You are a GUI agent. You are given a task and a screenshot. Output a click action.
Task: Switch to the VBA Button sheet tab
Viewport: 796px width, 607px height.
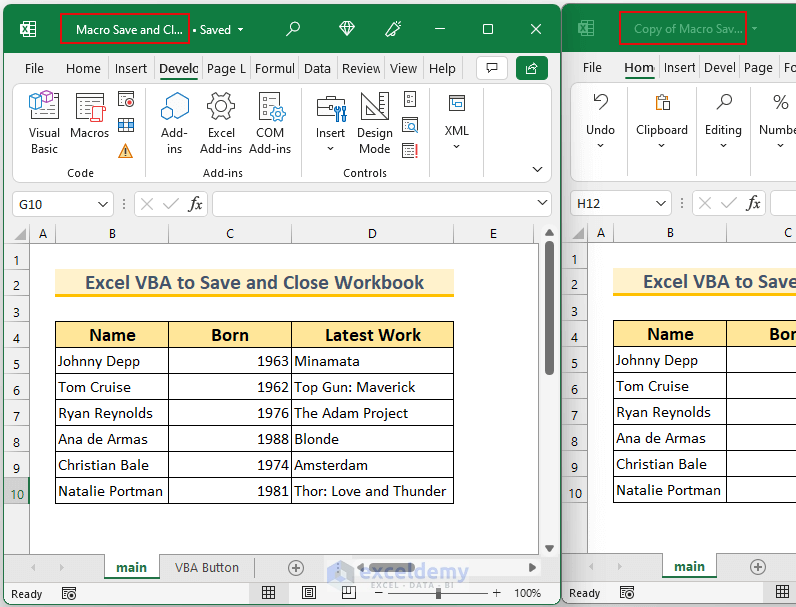pos(207,567)
